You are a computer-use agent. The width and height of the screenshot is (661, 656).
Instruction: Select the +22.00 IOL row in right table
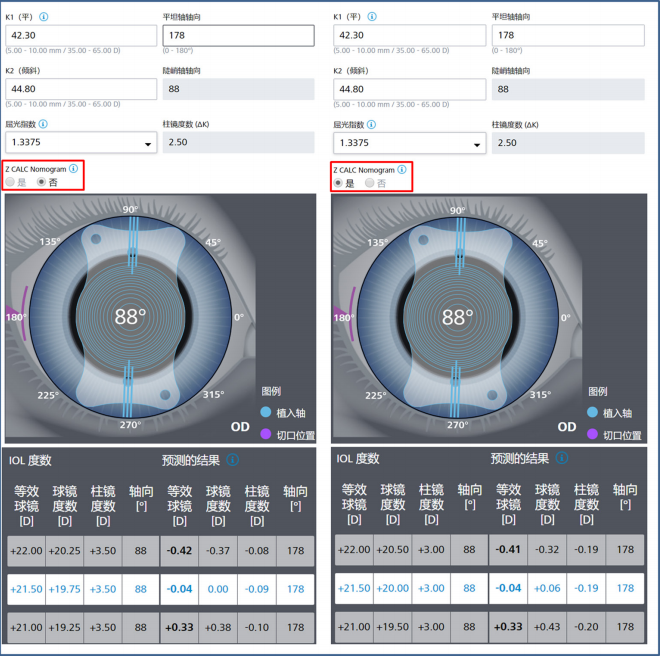coord(490,550)
